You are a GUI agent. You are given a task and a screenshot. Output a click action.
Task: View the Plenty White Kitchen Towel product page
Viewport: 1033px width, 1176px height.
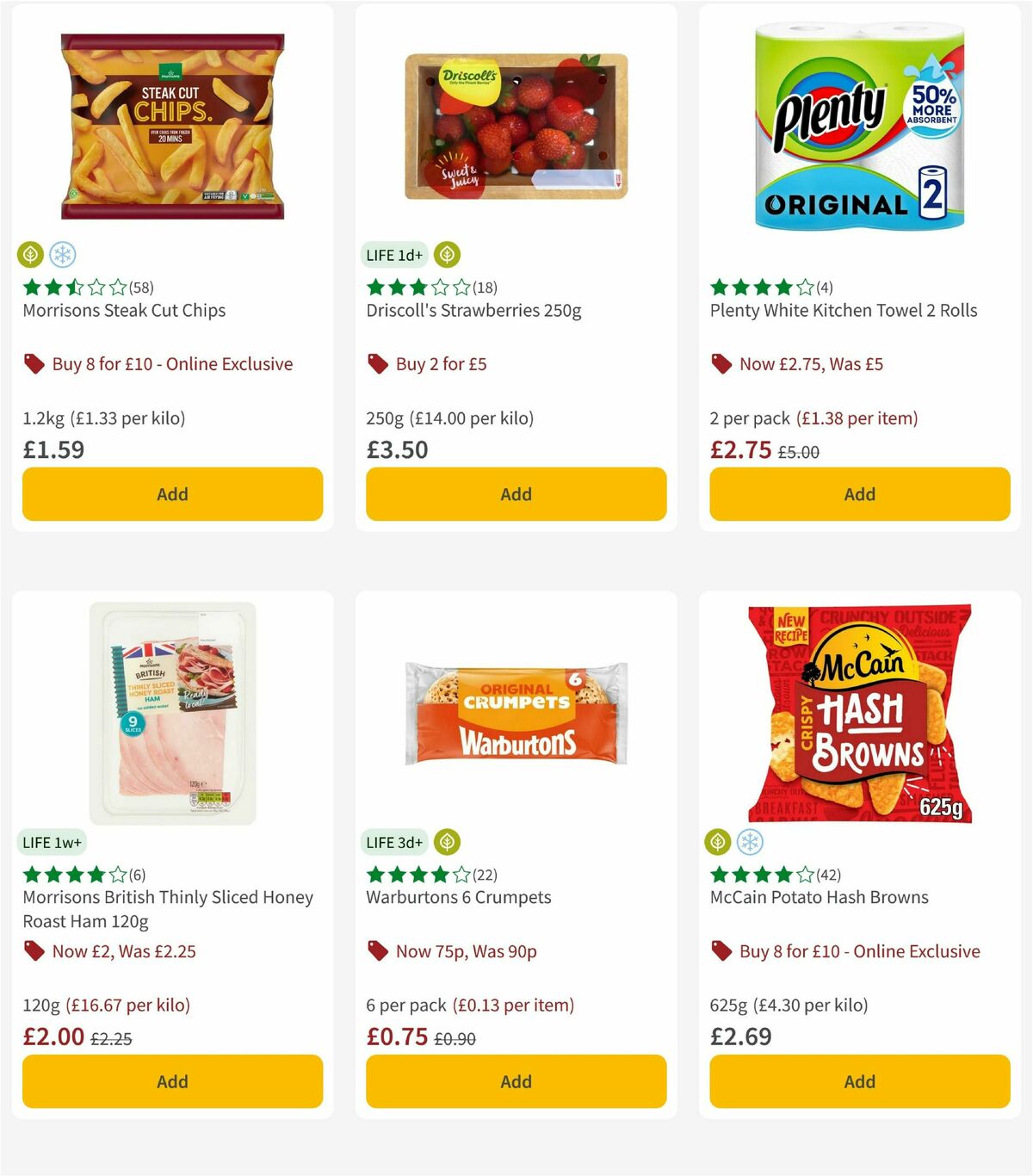point(842,310)
